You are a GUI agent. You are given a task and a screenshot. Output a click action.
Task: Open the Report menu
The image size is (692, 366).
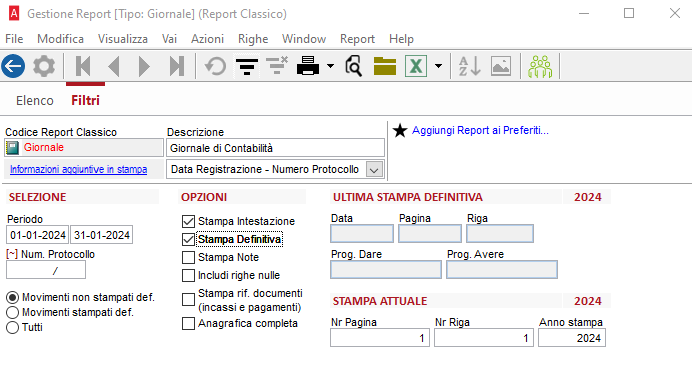click(357, 39)
